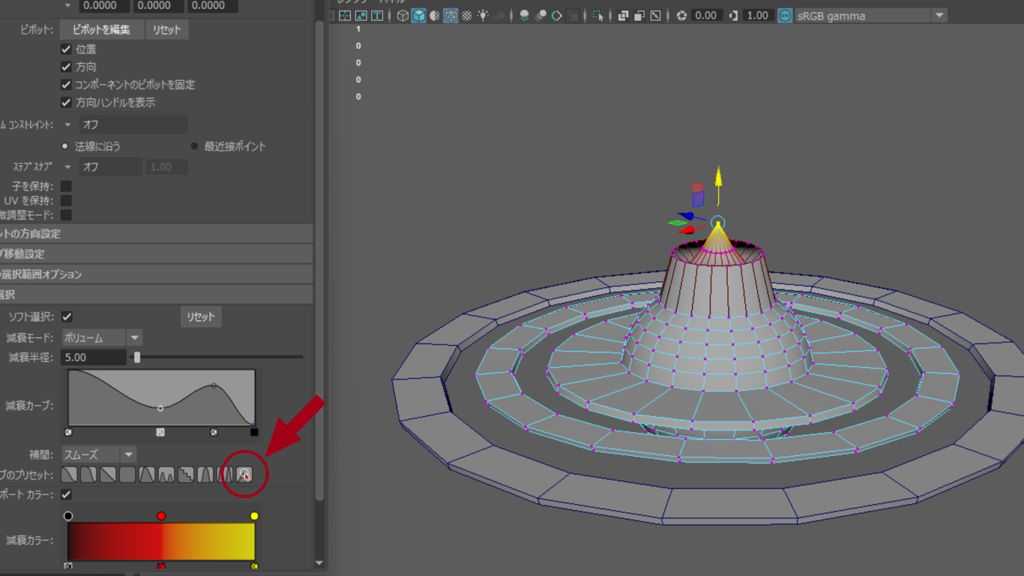This screenshot has height=576, width=1024.
Task: Enable the 微調整モード checkbox
Action: (66, 215)
